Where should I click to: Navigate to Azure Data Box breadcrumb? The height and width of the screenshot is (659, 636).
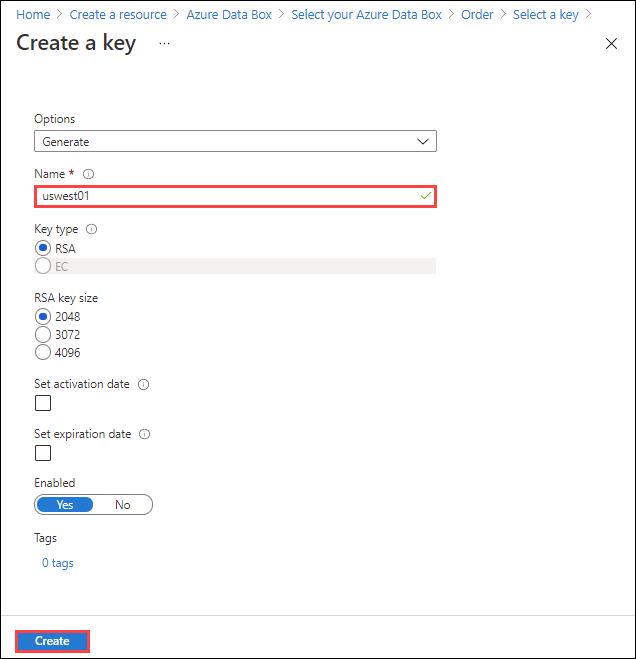[229, 15]
